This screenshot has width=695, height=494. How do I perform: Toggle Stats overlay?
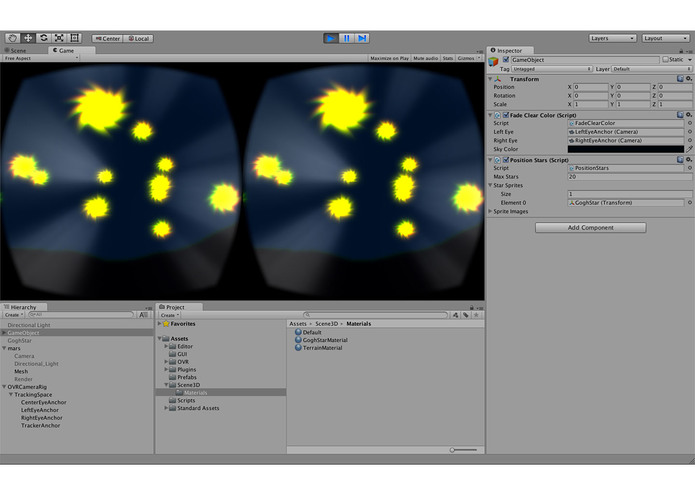pyautogui.click(x=448, y=58)
